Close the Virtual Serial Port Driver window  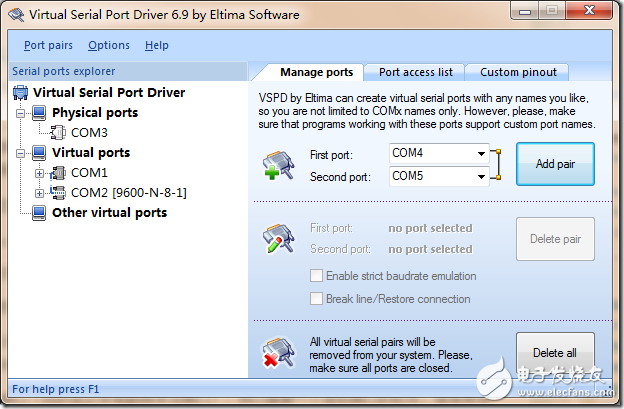pos(589,10)
